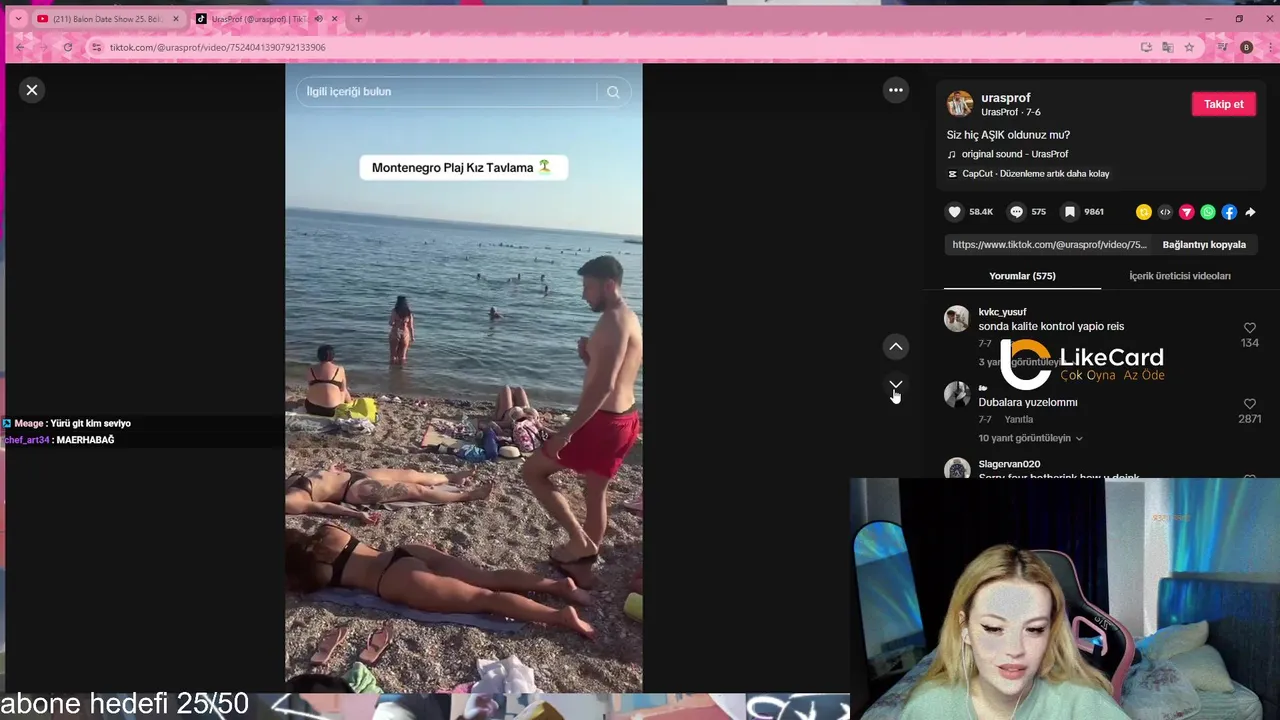The width and height of the screenshot is (1280, 720).
Task: Open kvkc_yusuf commenter profile
Action: point(1002,312)
